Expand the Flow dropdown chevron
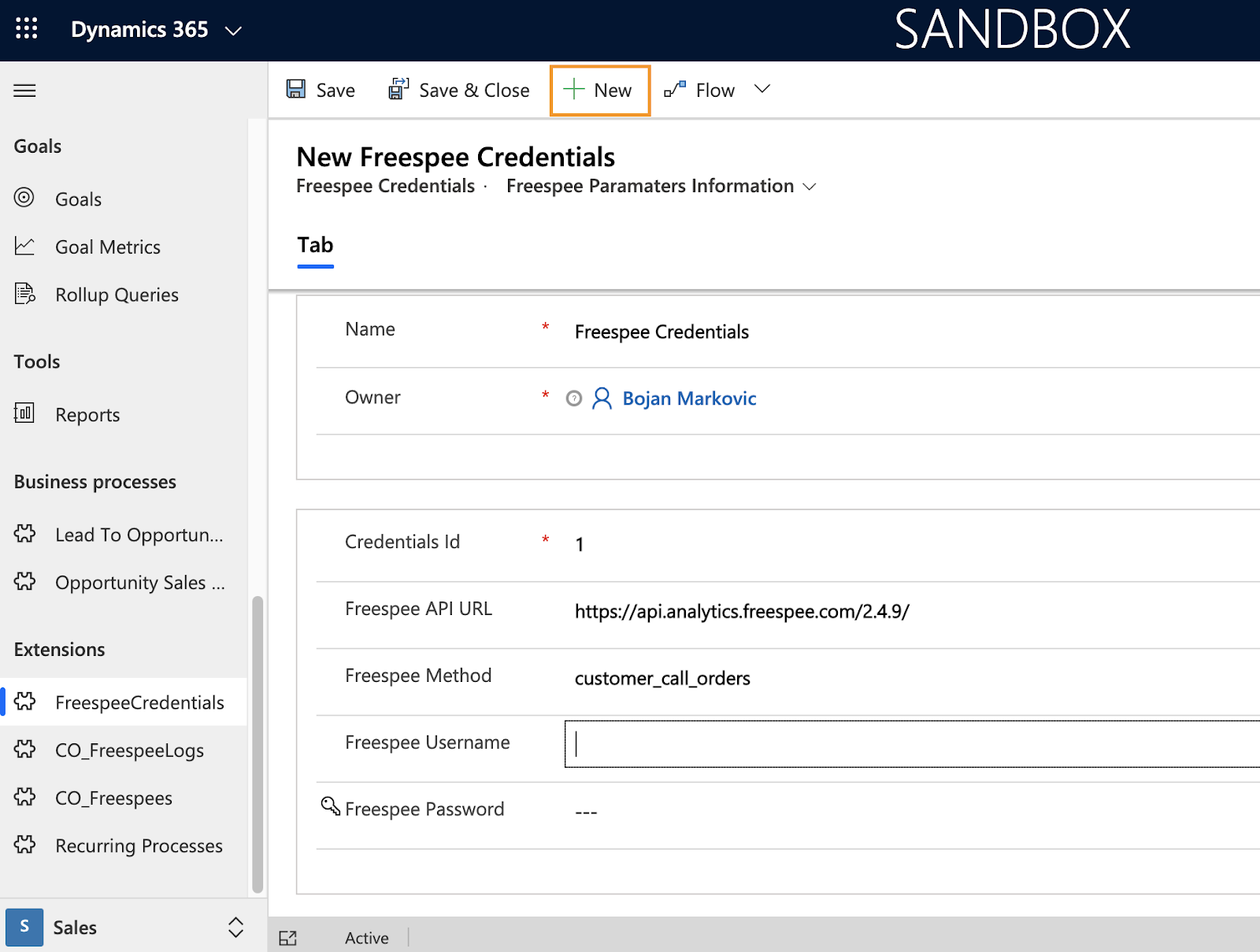 [x=762, y=89]
